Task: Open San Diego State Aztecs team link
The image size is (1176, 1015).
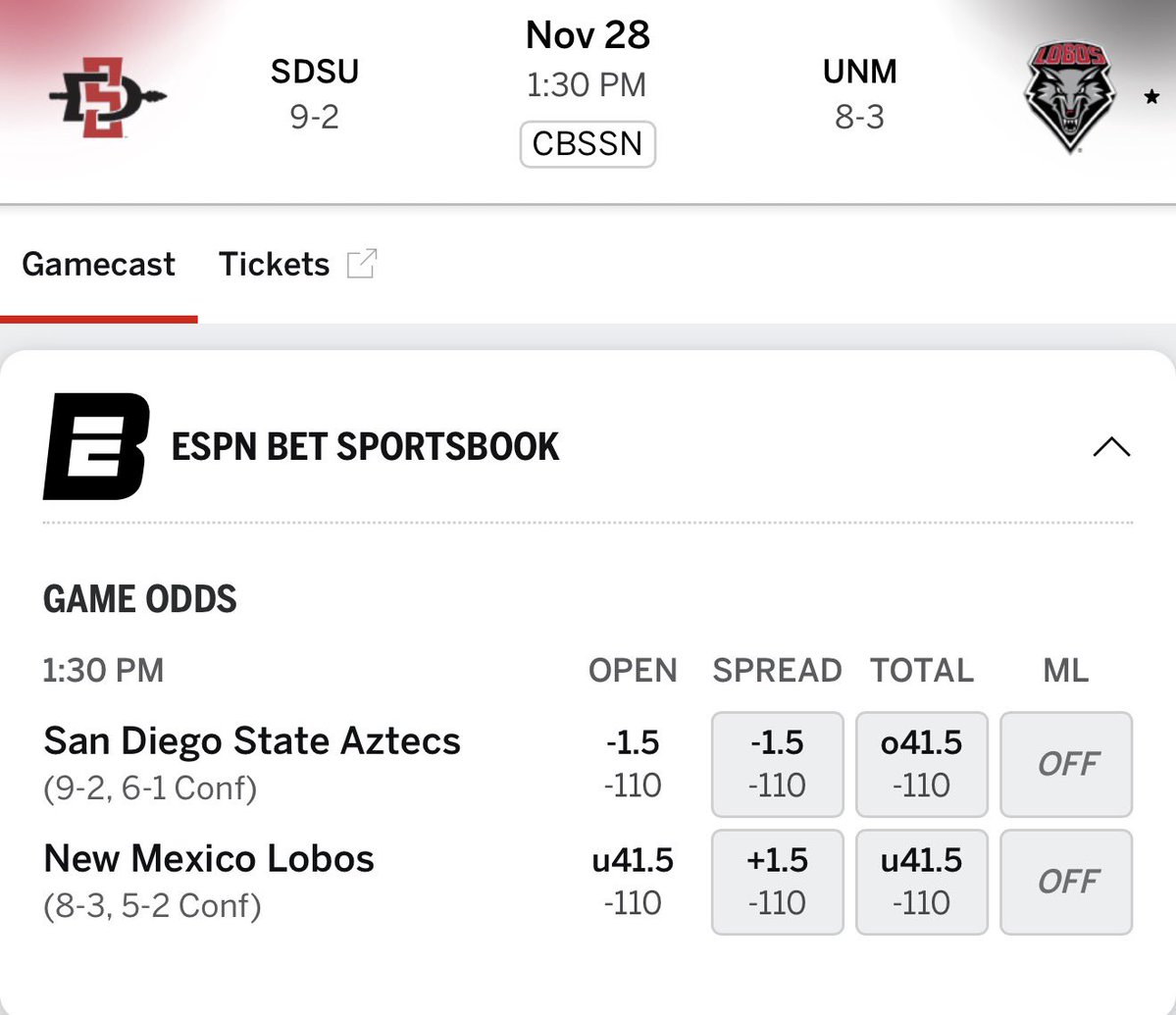Action: pyautogui.click(x=252, y=741)
